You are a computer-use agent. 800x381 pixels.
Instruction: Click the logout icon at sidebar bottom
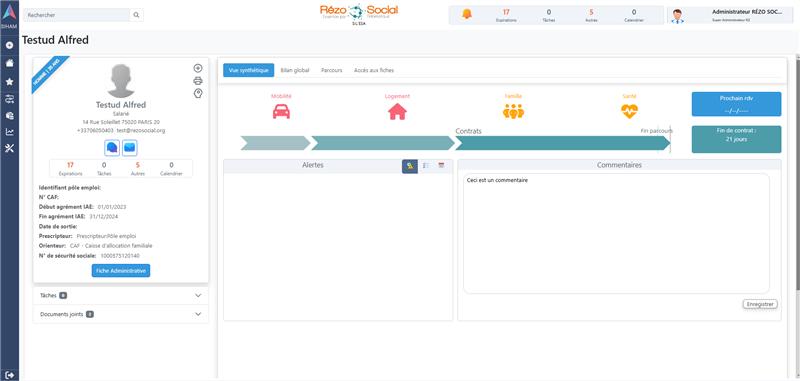tap(9, 375)
